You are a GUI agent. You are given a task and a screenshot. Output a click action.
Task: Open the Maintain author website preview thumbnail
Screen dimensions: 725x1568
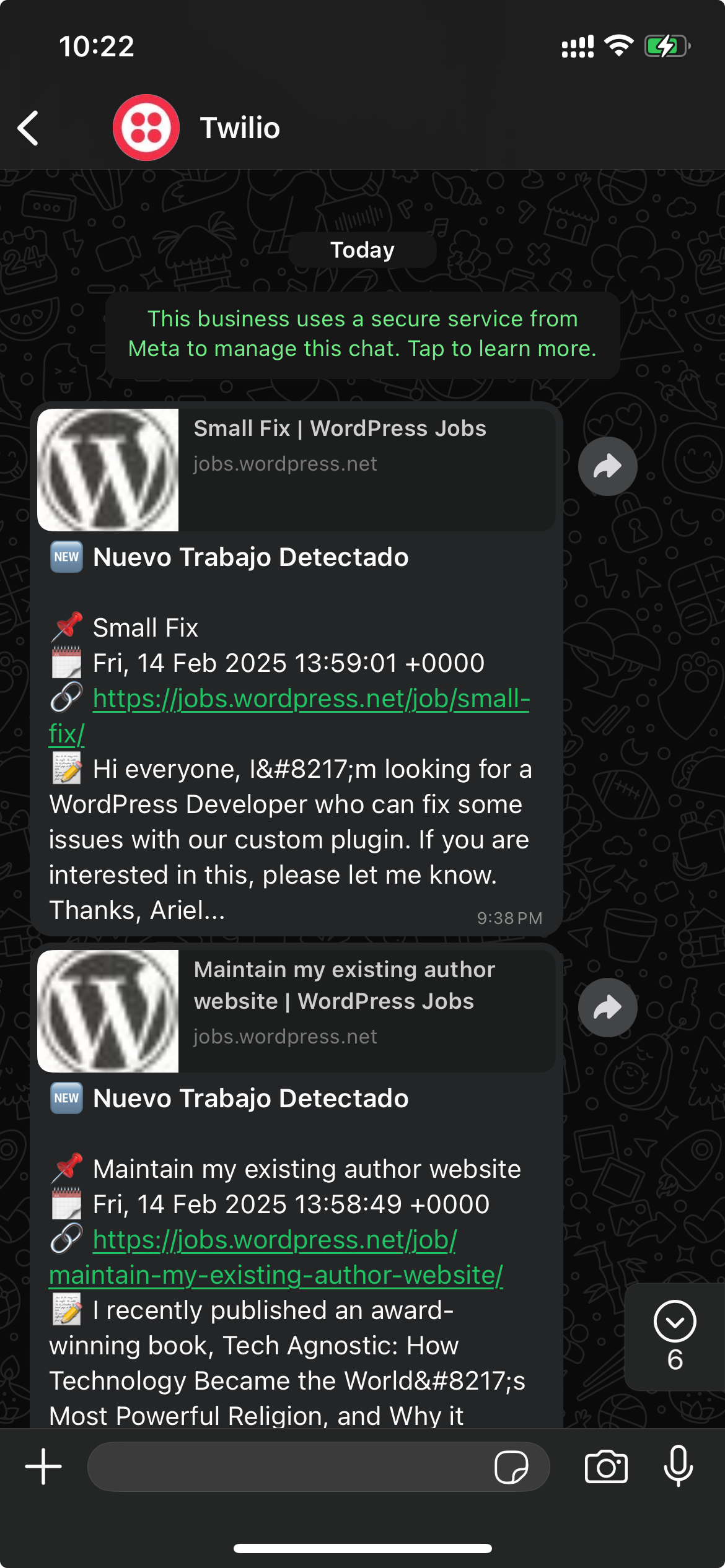coord(108,1011)
